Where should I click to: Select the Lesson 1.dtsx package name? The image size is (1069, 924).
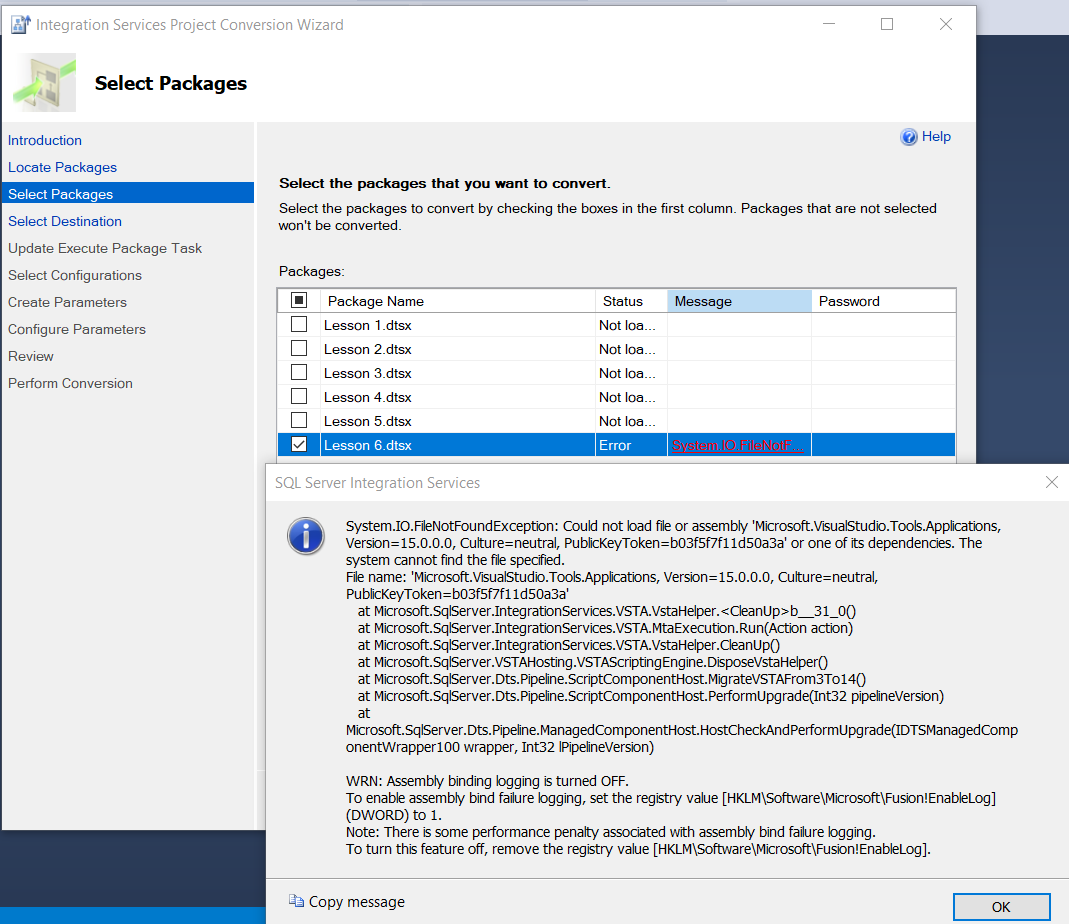tap(367, 325)
